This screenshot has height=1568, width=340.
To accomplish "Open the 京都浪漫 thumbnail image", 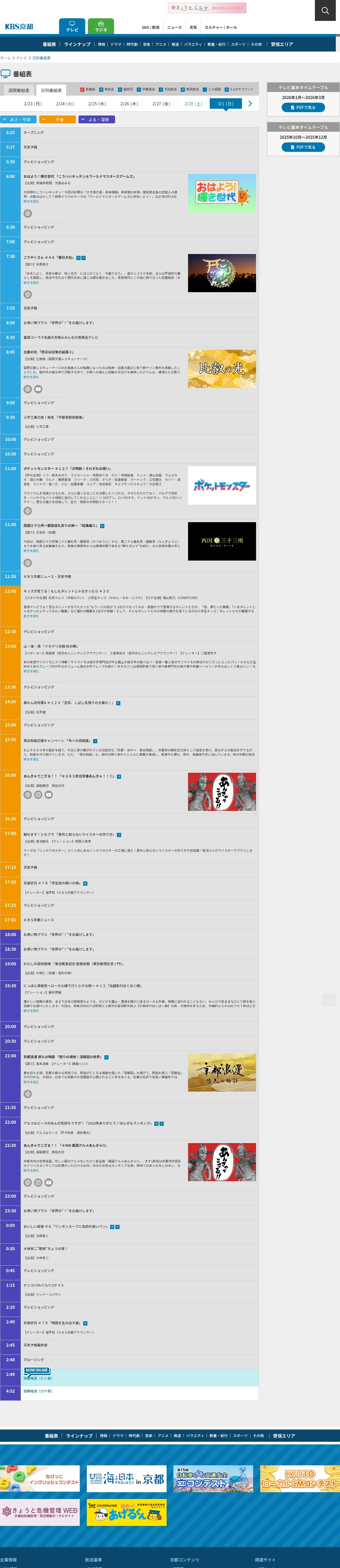I will [x=222, y=1073].
